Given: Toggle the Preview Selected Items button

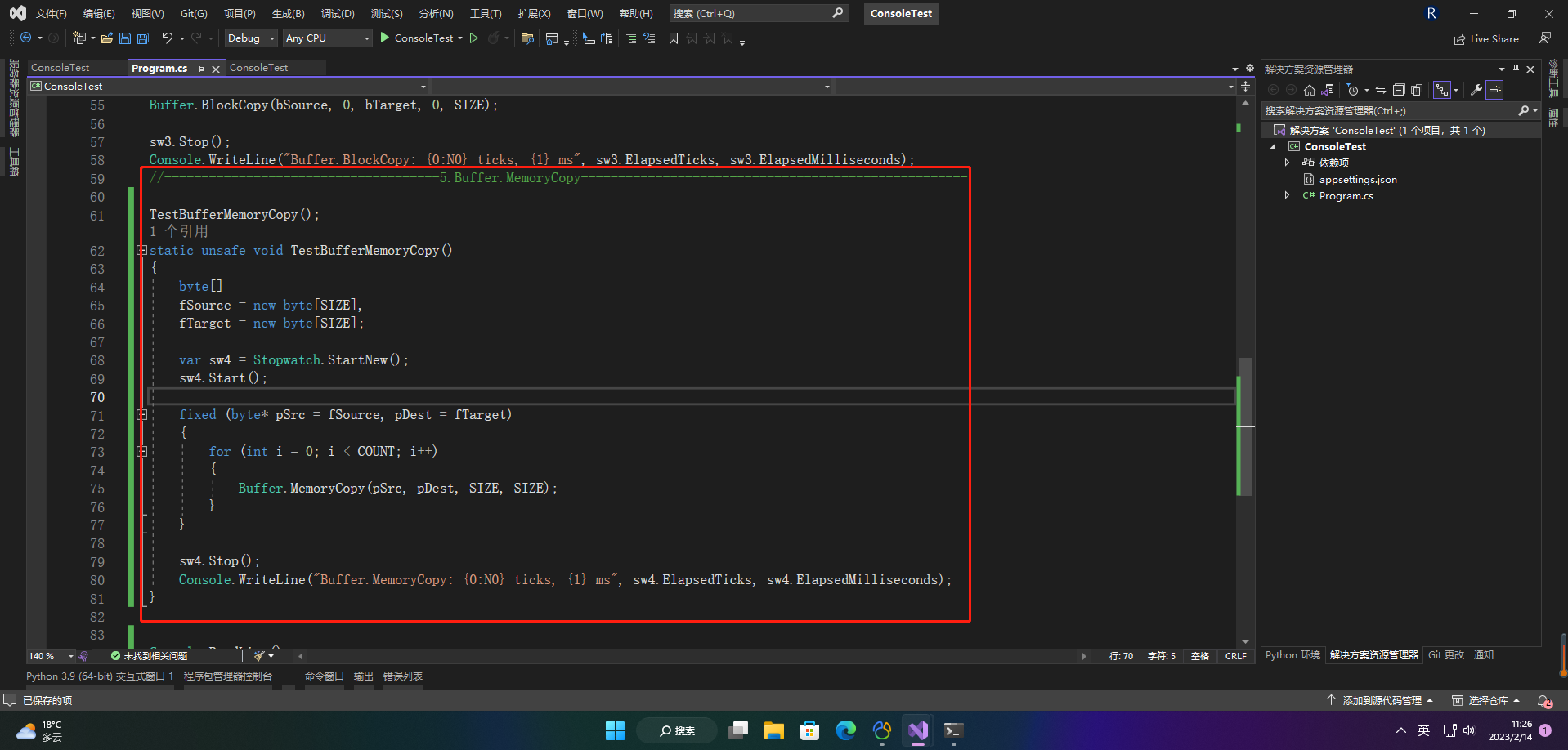Looking at the screenshot, I should 1494,90.
